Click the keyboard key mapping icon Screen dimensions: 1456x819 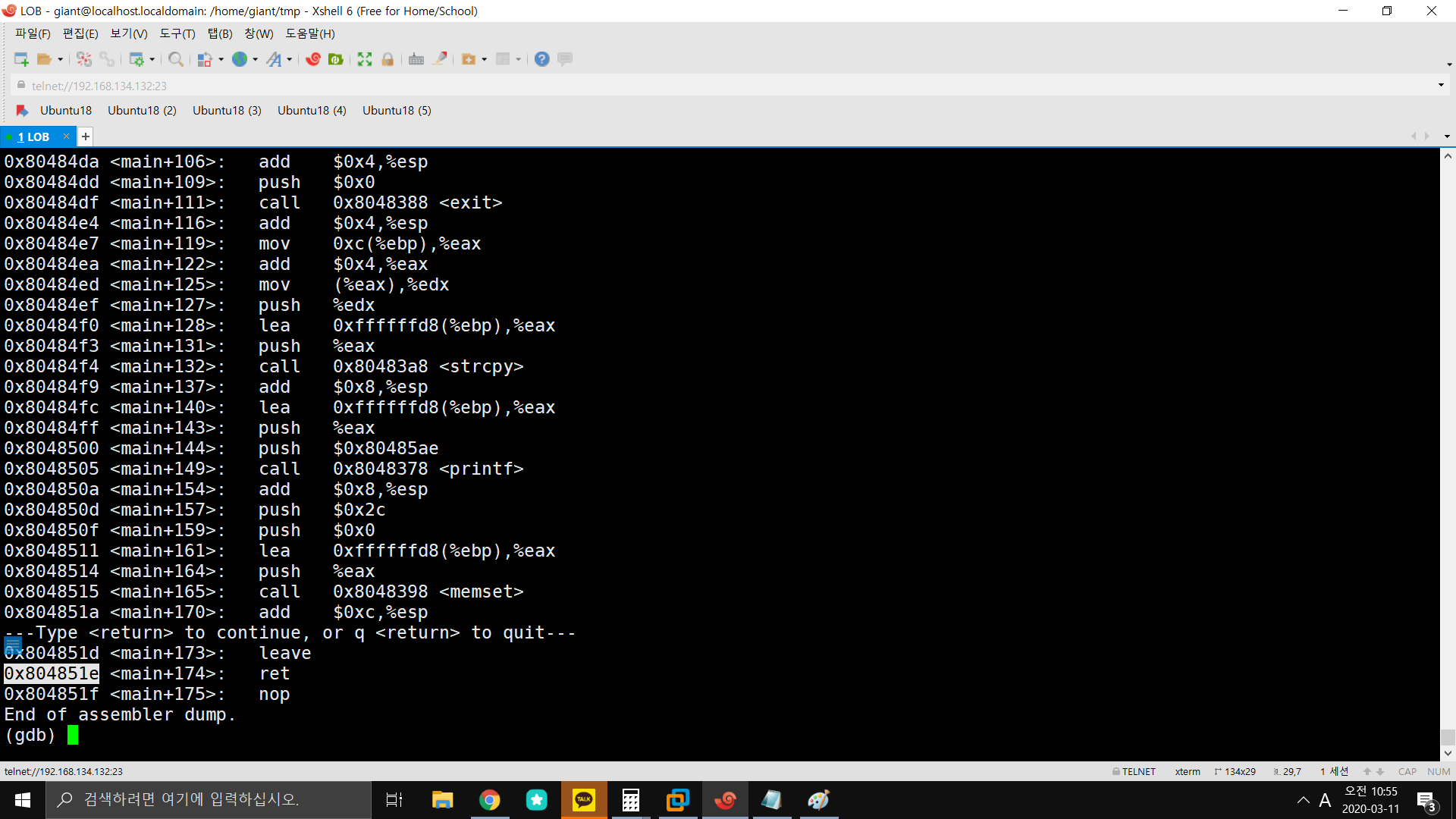click(416, 59)
